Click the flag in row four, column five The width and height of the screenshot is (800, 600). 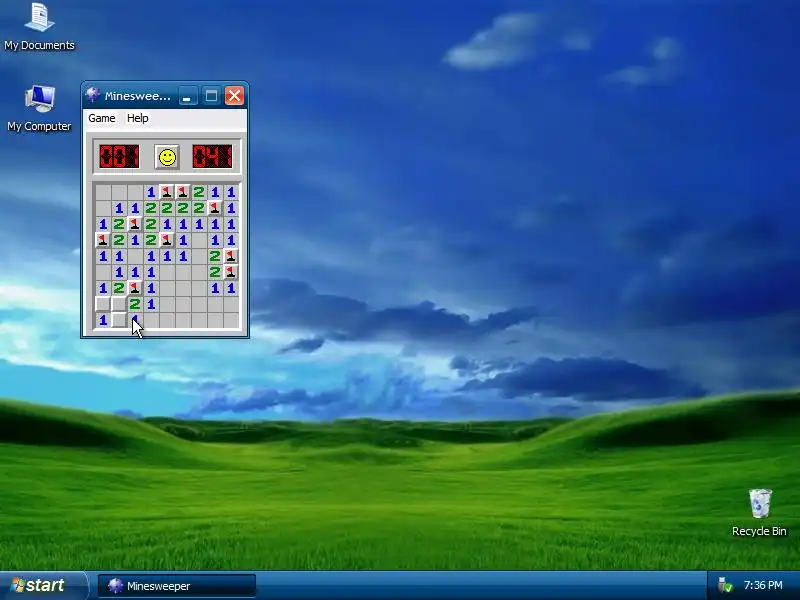pos(167,240)
